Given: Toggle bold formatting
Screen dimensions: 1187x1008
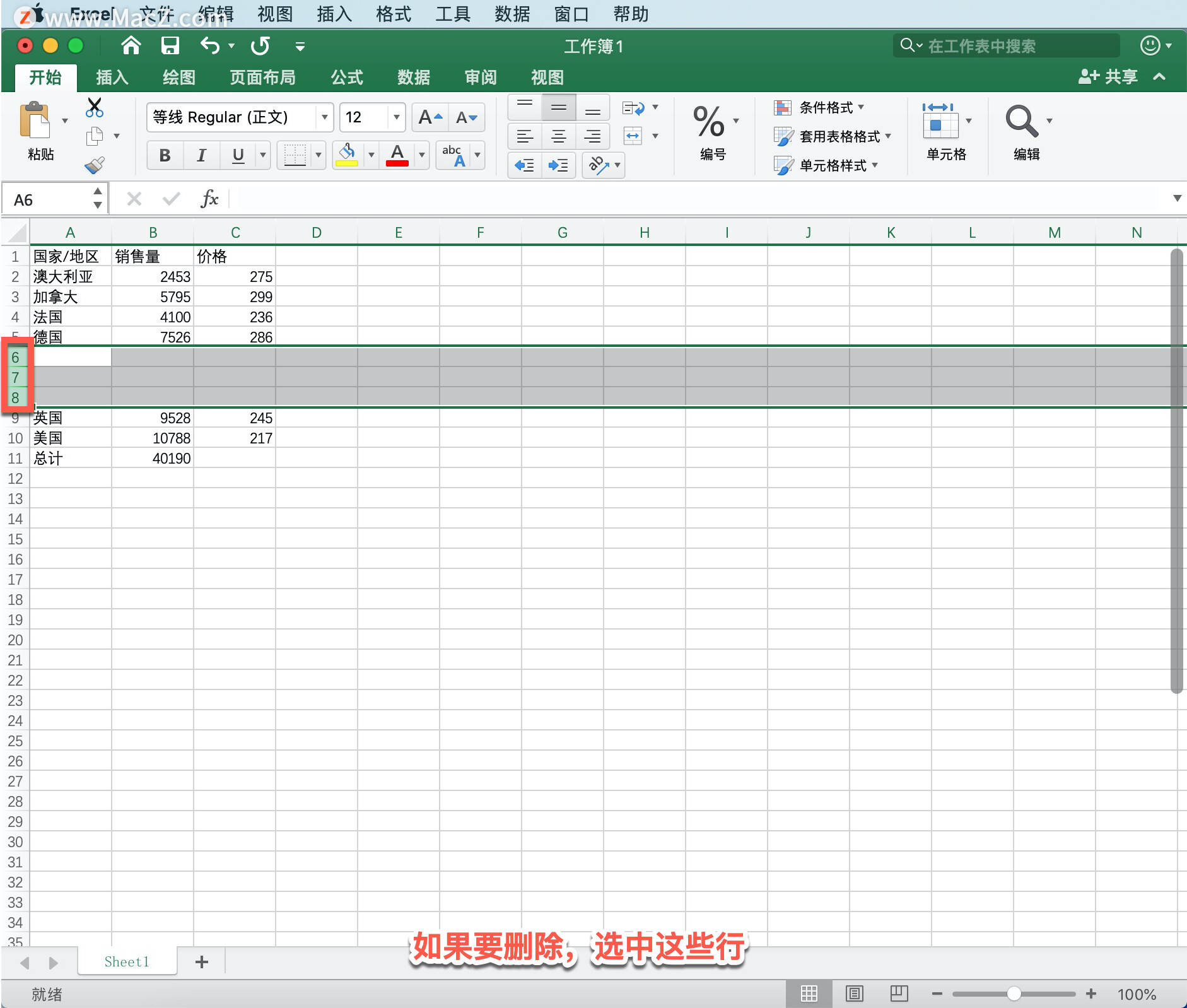Looking at the screenshot, I should 164,155.
